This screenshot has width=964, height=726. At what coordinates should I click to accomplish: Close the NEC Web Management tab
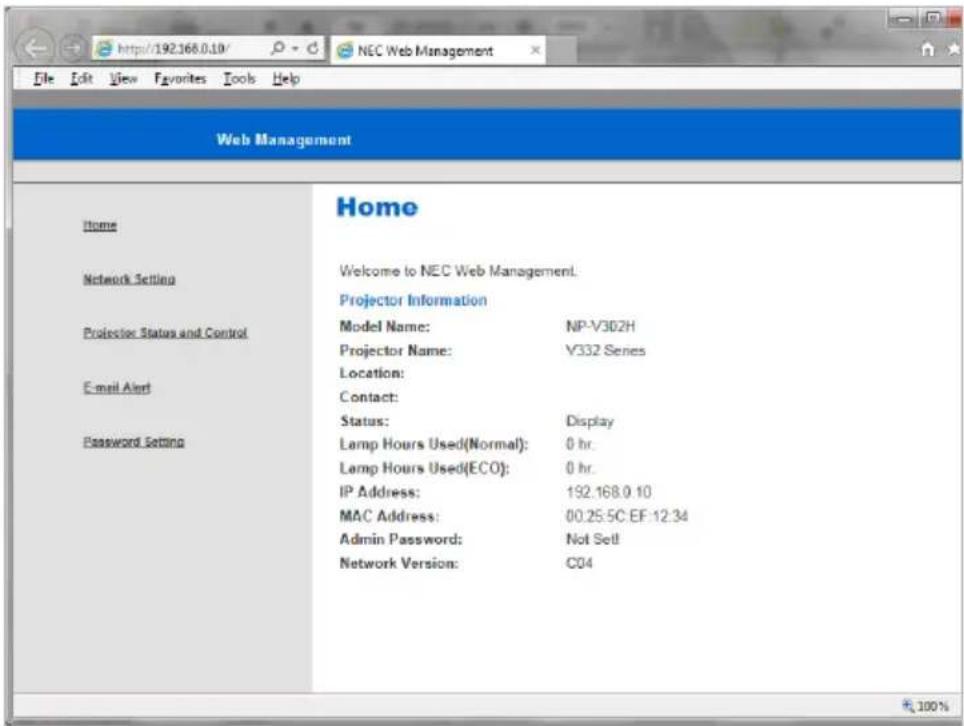point(535,50)
